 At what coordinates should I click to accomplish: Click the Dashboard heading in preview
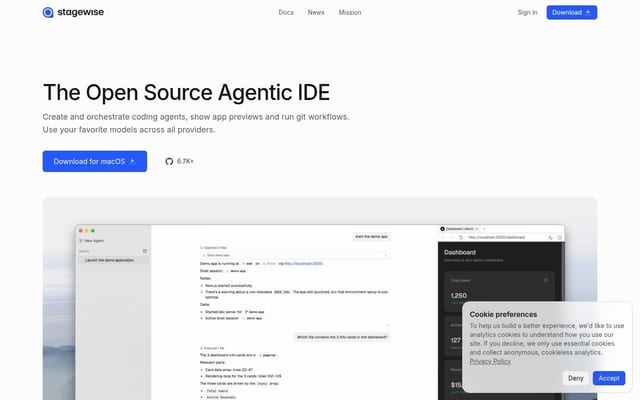coord(460,252)
